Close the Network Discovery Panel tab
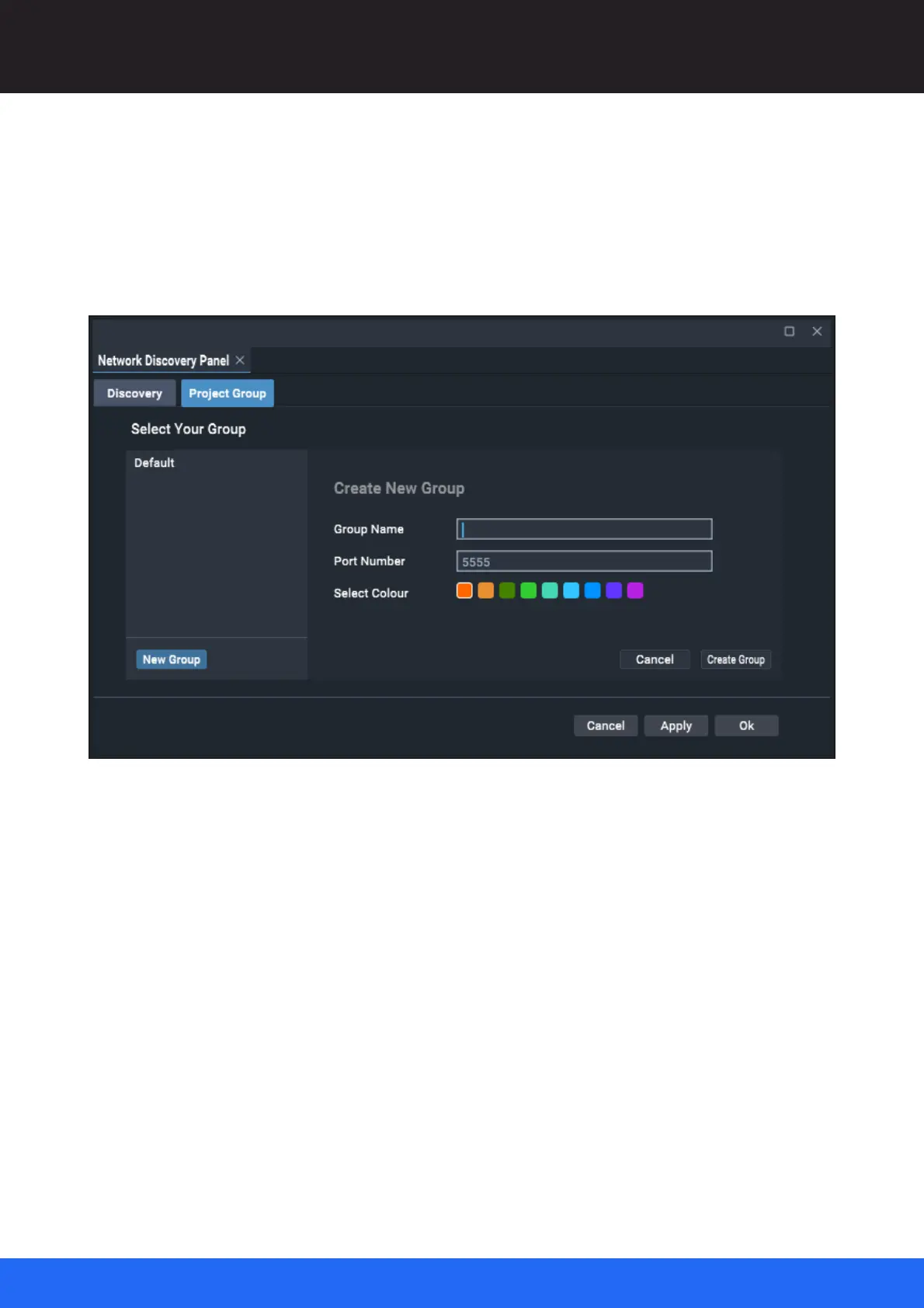This screenshot has height=1308, width=924. pos(240,360)
